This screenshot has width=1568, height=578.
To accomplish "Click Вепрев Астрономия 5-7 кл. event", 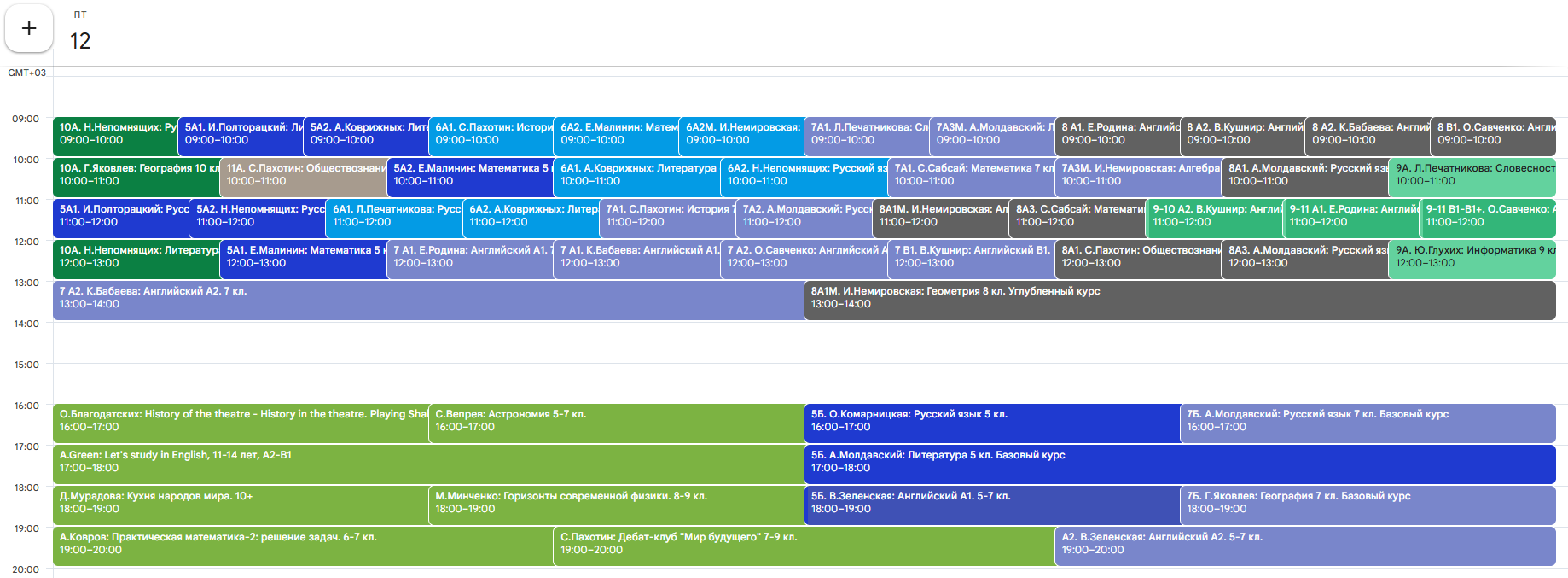I will pyautogui.click(x=616, y=421).
